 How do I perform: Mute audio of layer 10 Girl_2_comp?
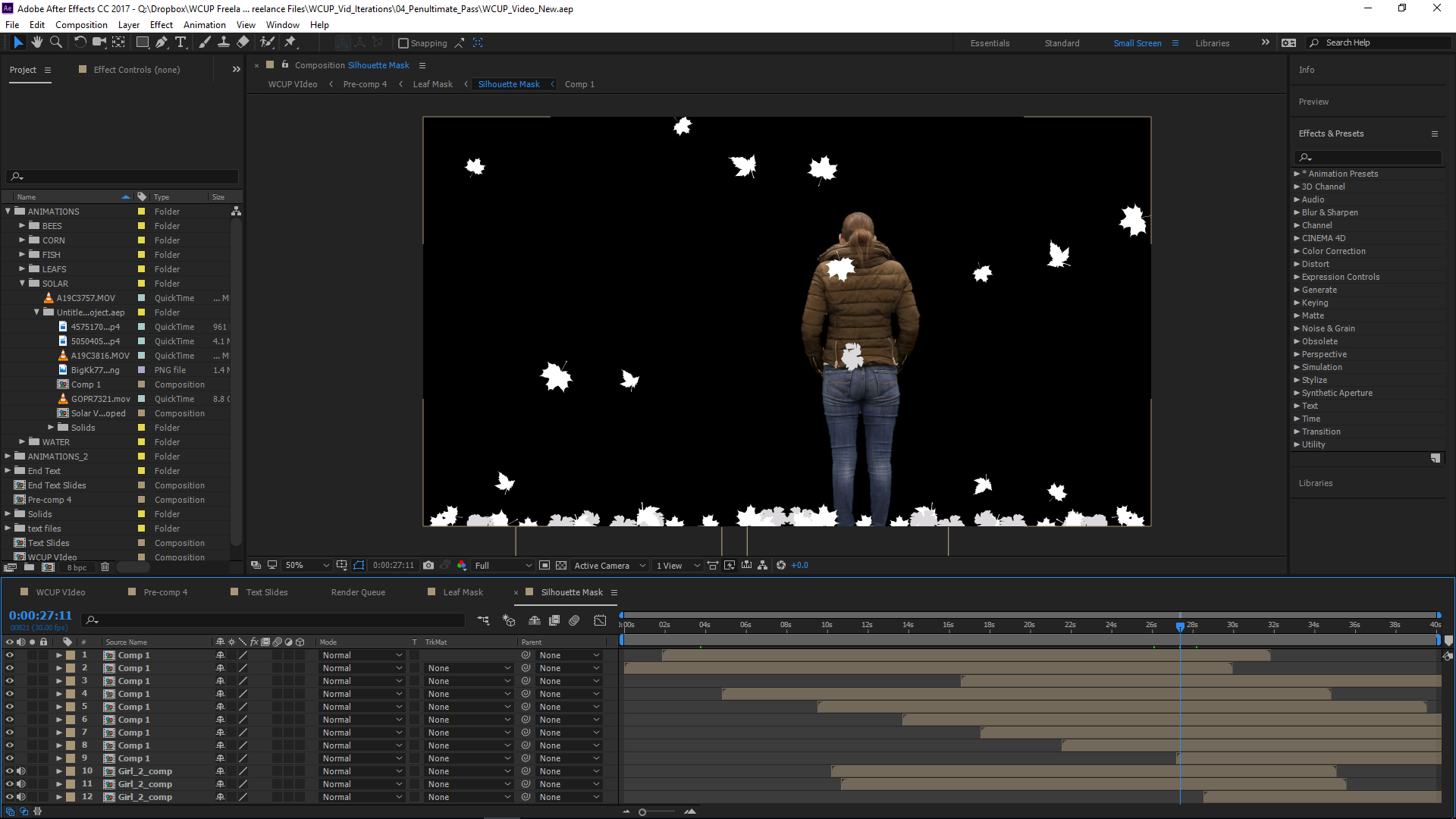click(x=21, y=771)
